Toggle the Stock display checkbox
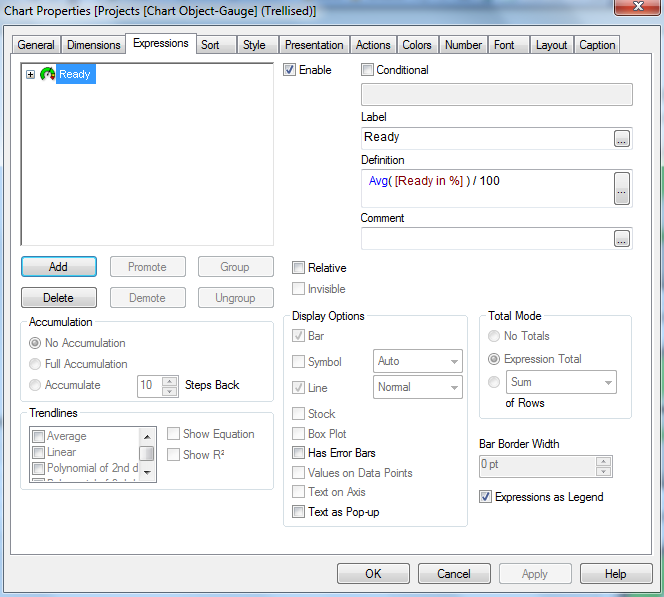Screen dimensions: 664x597 298,413
